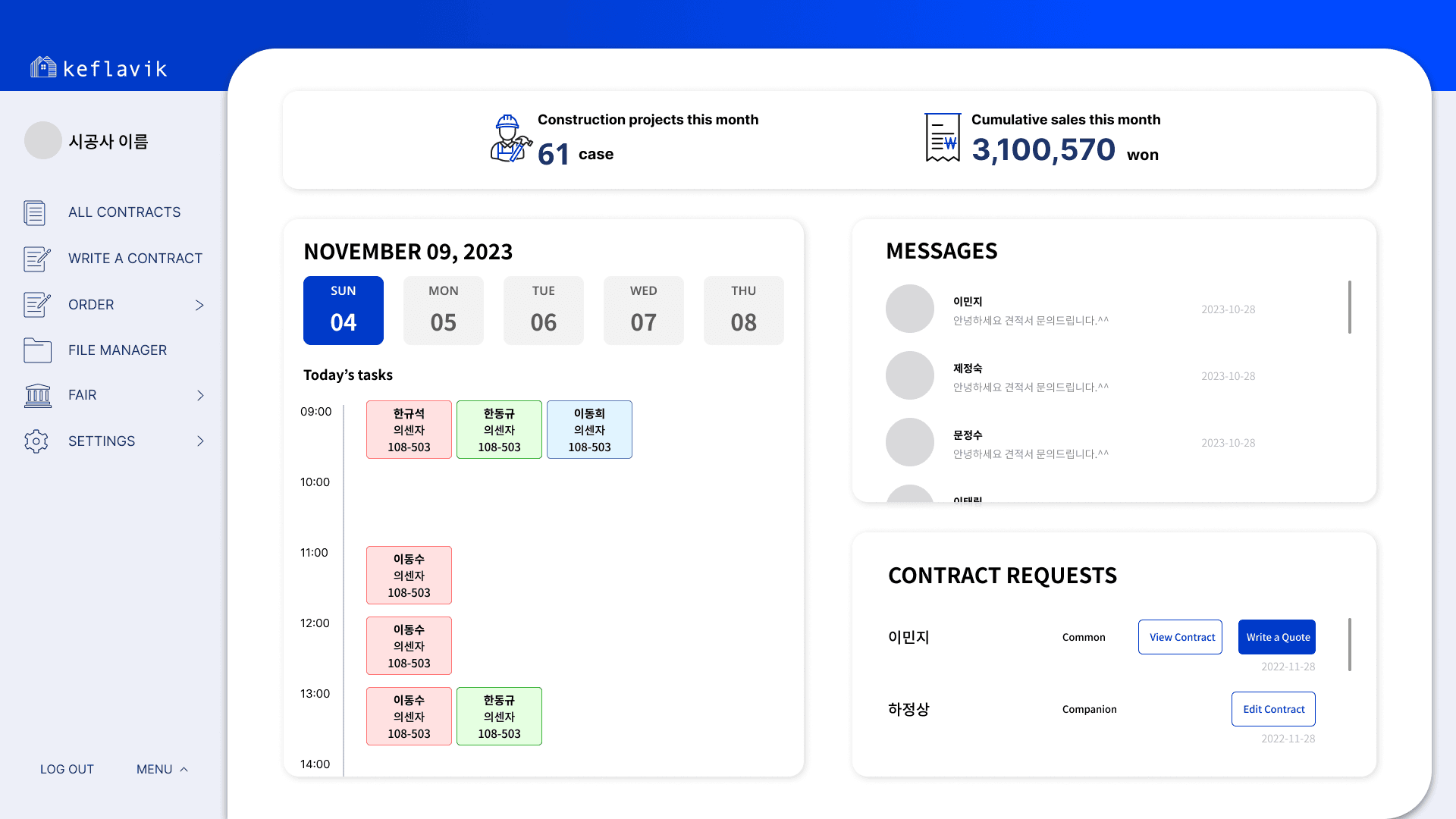Screen dimensions: 1456x819
Task: Select the WED 07 date tab
Action: 643,310
